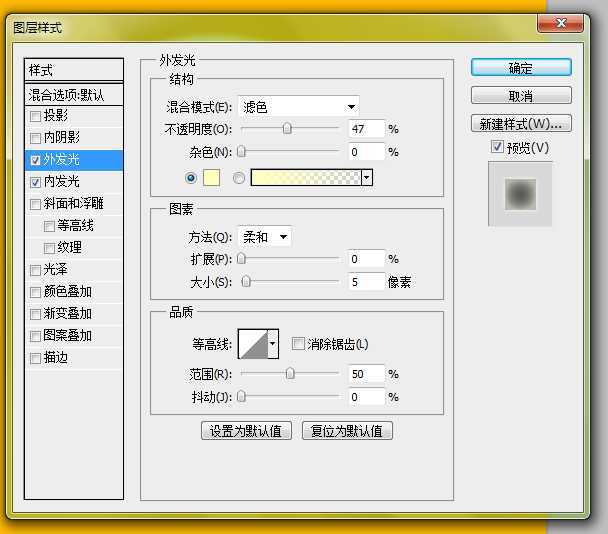Click the 确定 (OK) button

[x=521, y=68]
